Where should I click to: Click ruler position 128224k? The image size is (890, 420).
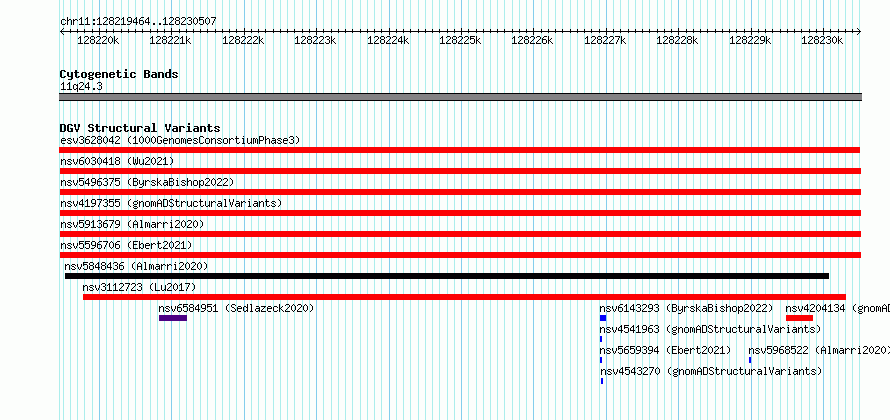pyautogui.click(x=388, y=40)
